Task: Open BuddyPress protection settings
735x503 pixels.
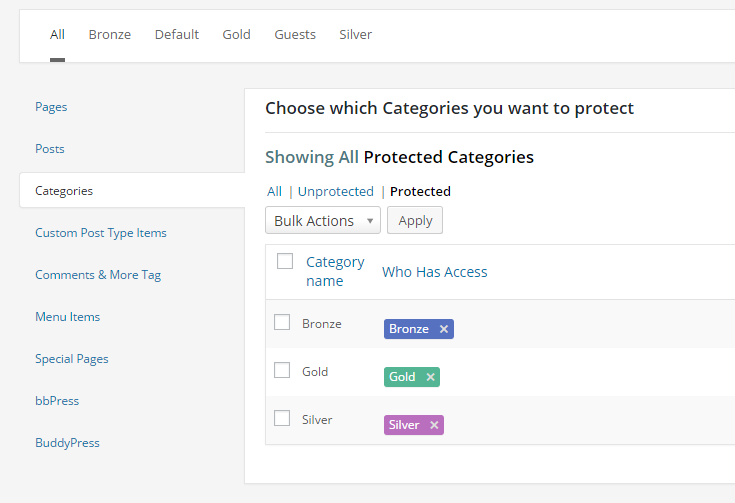Action: pos(68,443)
